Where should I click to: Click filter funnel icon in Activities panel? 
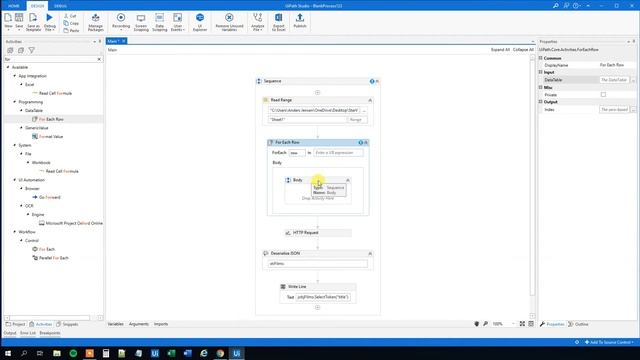tap(31, 50)
